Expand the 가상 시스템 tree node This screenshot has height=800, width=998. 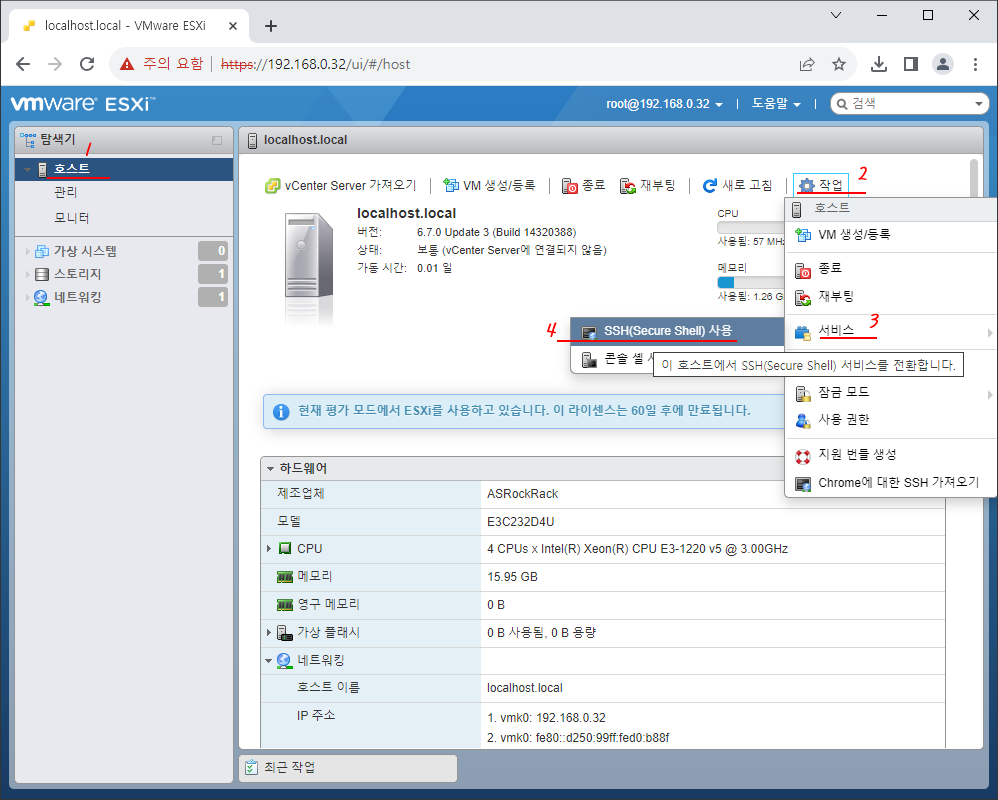pos(27,251)
